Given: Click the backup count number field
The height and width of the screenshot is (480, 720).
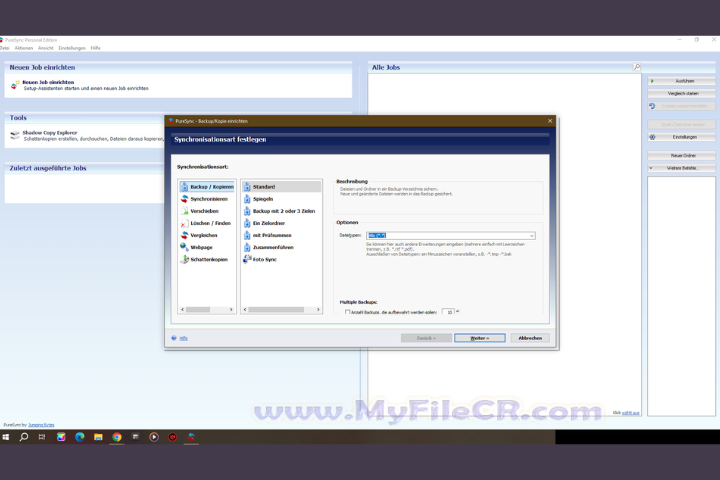Looking at the screenshot, I should [448, 312].
